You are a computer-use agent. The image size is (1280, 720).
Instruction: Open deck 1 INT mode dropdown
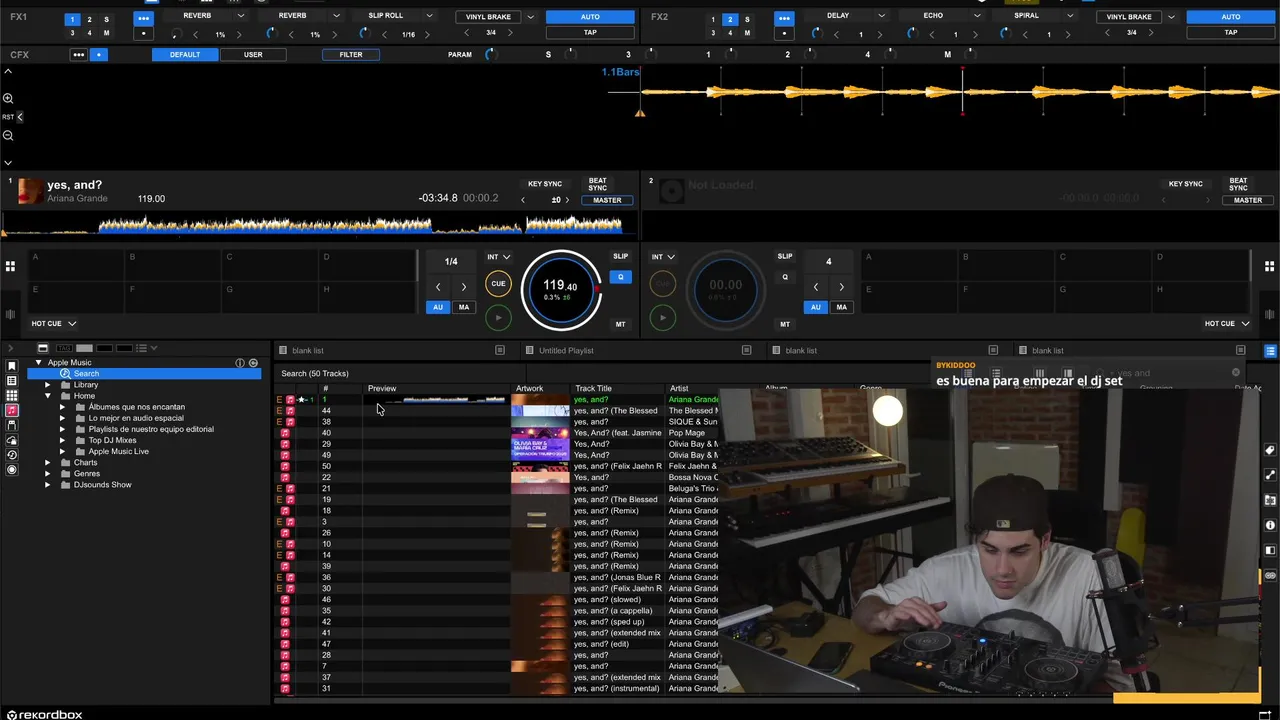tap(498, 257)
